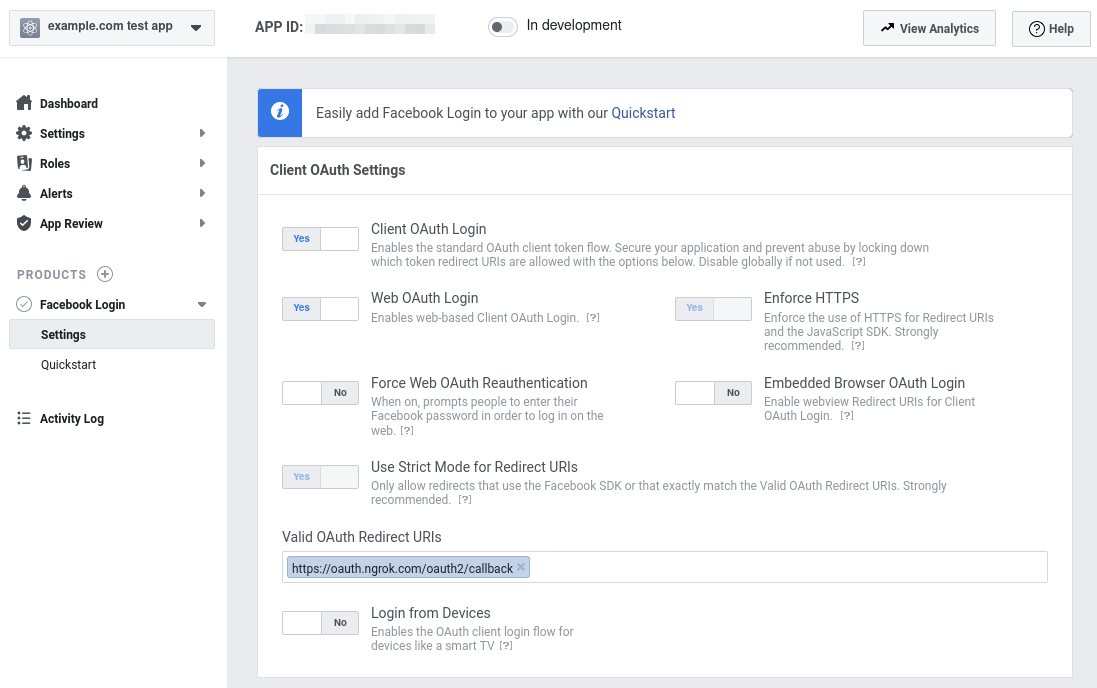Click the Roles badge icon
Screen dimensions: 1097x688
click(24, 163)
